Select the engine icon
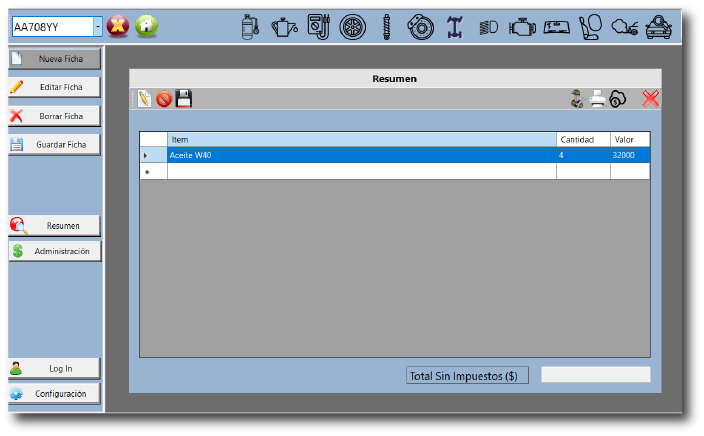The image size is (704, 436). 522,27
